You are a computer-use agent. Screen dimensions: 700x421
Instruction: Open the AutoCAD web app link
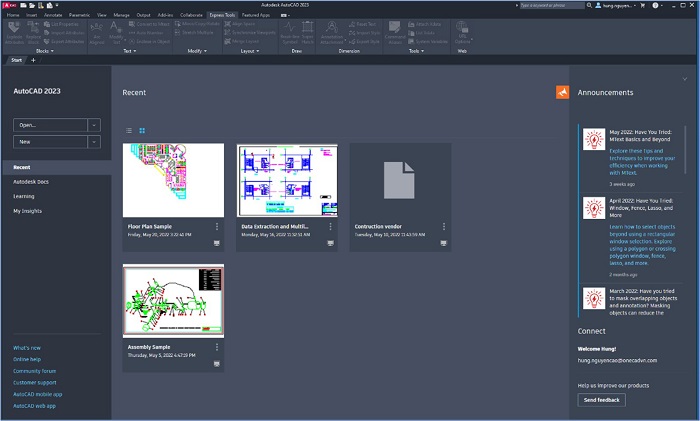34,406
